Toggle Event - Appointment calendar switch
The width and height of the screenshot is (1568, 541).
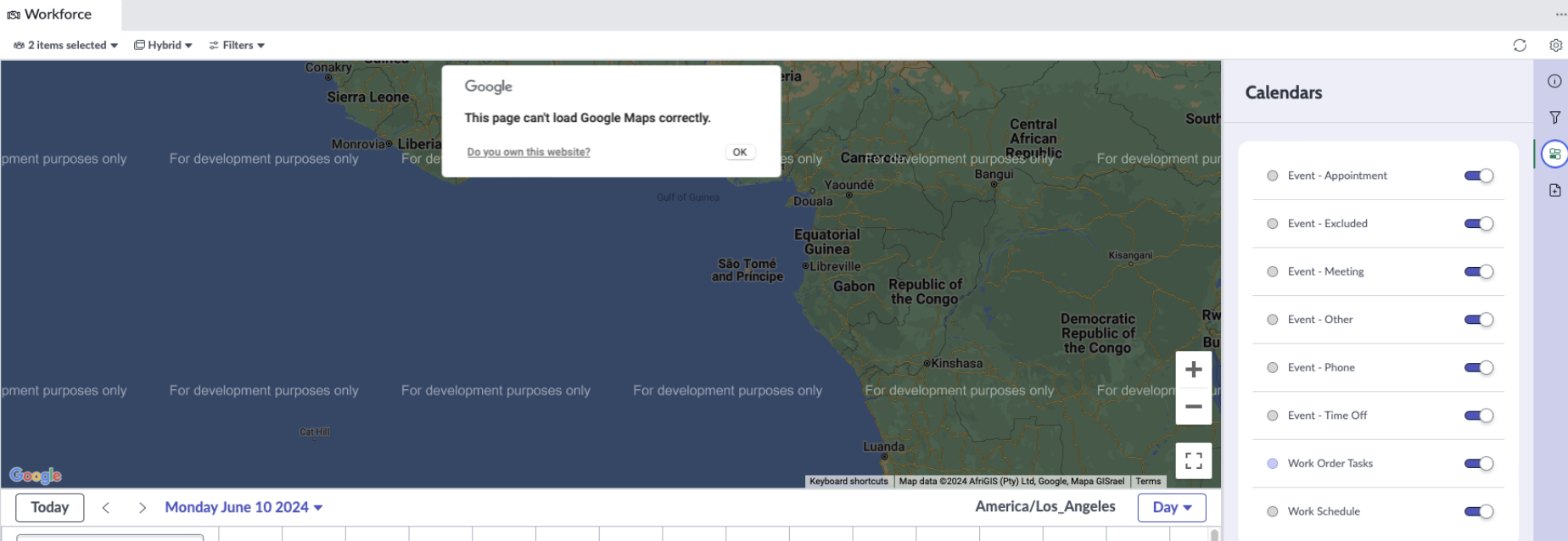click(x=1479, y=176)
